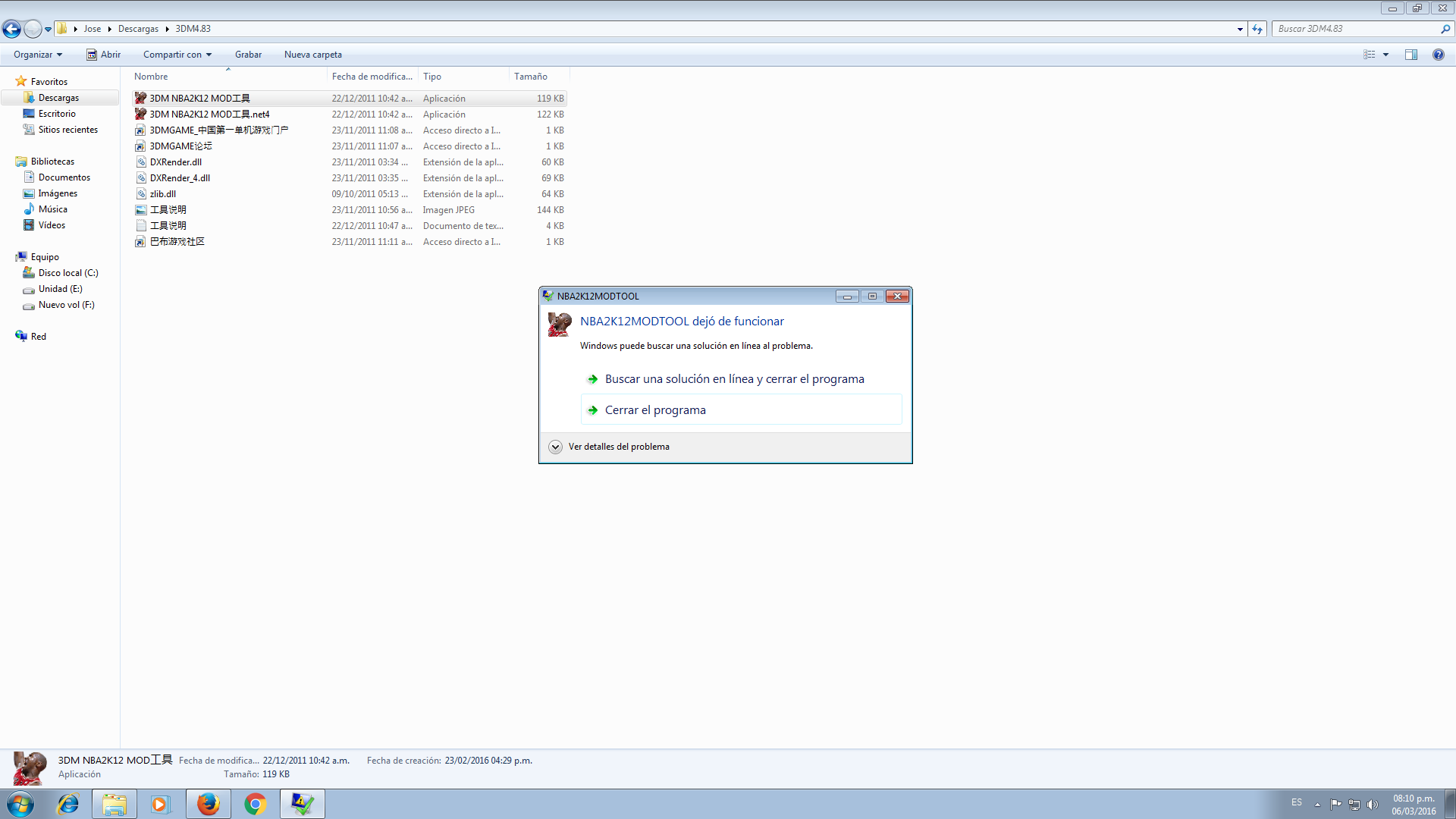Select Descargas in the sidebar

tap(58, 98)
